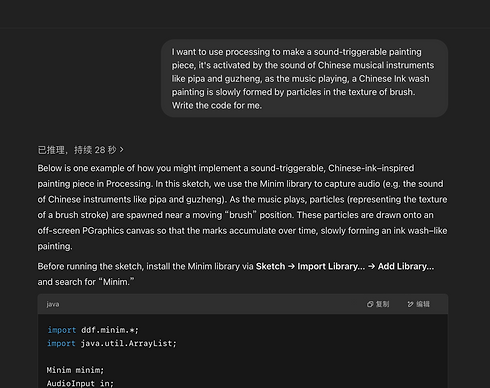
Task: Click the pencil edit icon in code header
Action: point(410,304)
